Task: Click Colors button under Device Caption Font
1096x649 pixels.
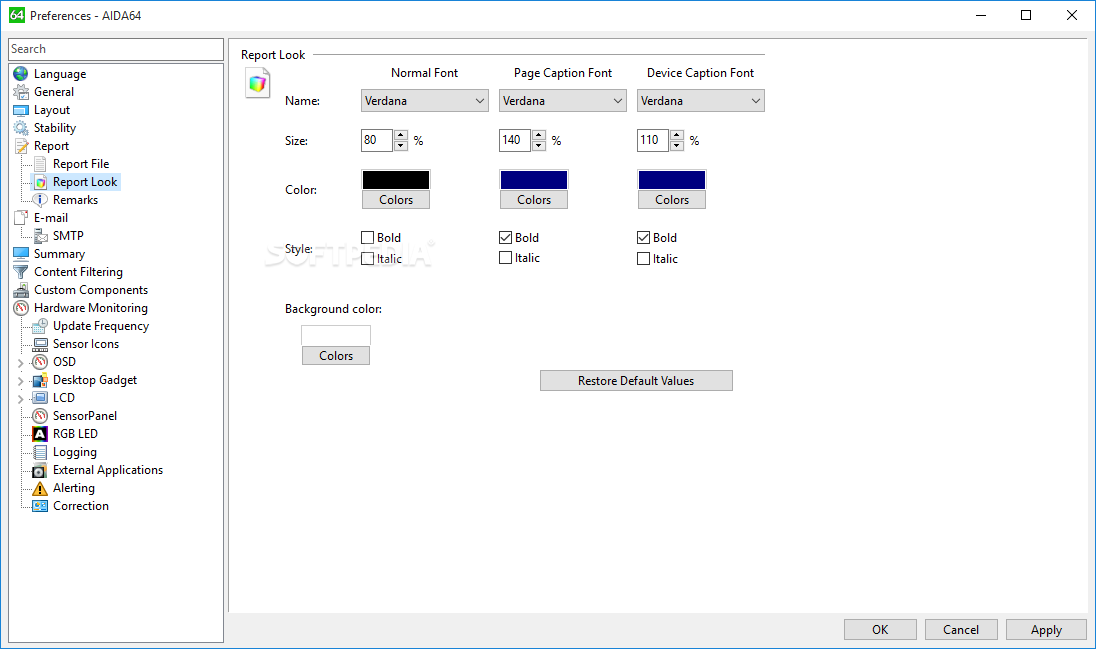Action: tap(672, 199)
